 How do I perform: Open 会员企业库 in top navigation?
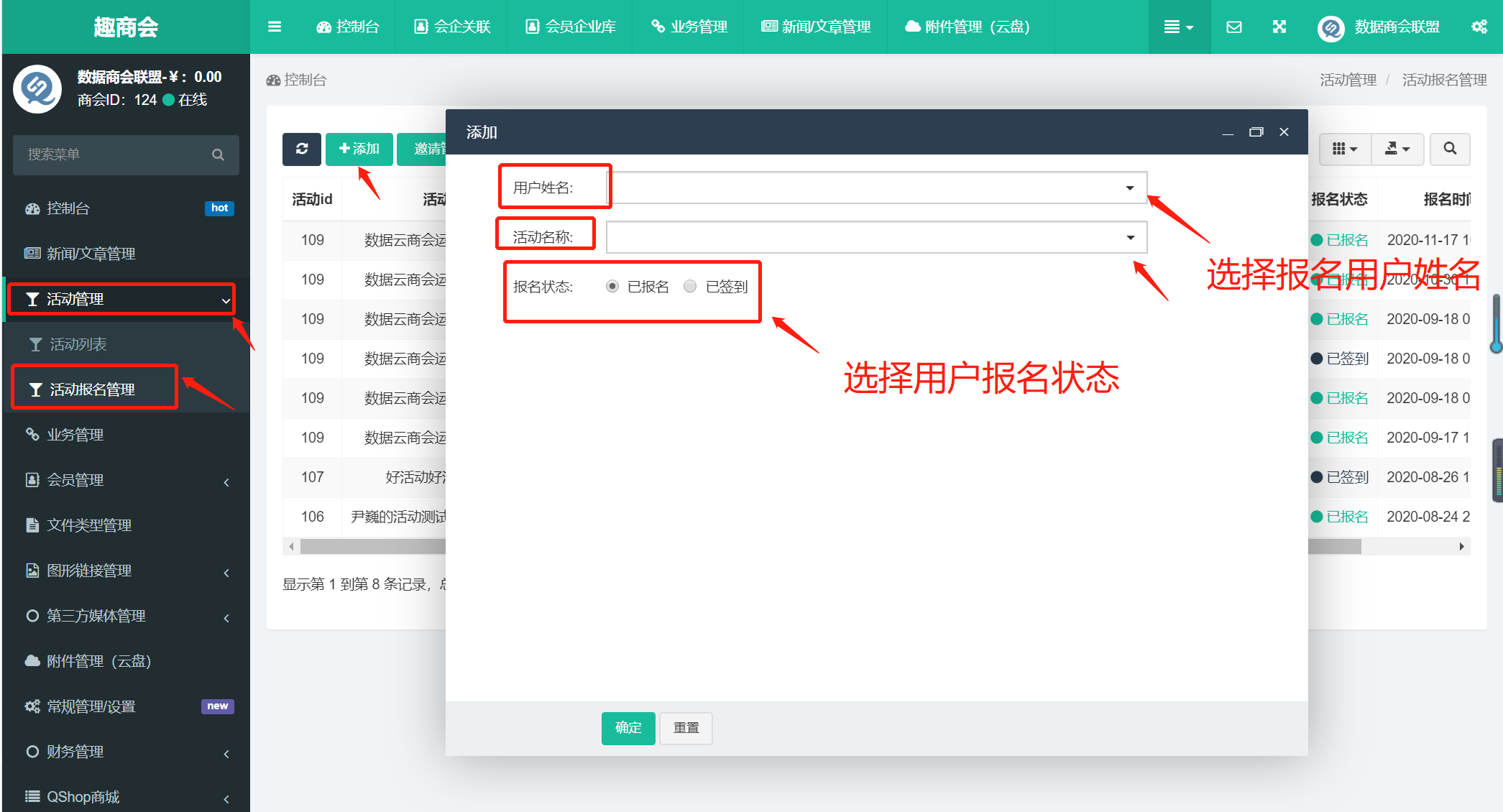point(571,27)
